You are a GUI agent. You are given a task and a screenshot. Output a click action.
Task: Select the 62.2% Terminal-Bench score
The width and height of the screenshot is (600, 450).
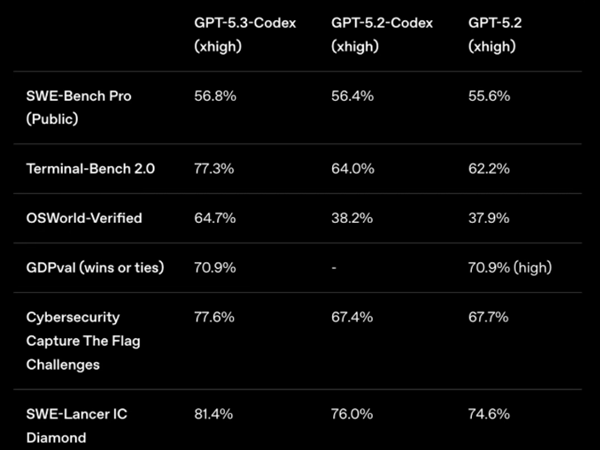click(x=487, y=169)
